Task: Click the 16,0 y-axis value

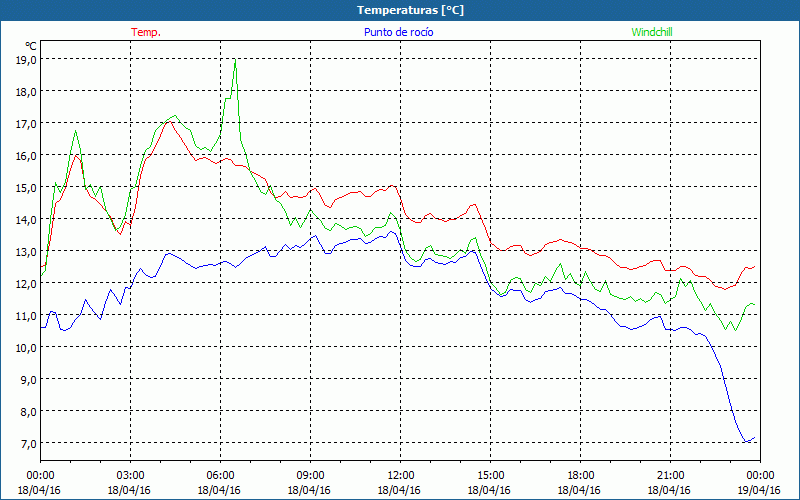Action: (x=27, y=156)
